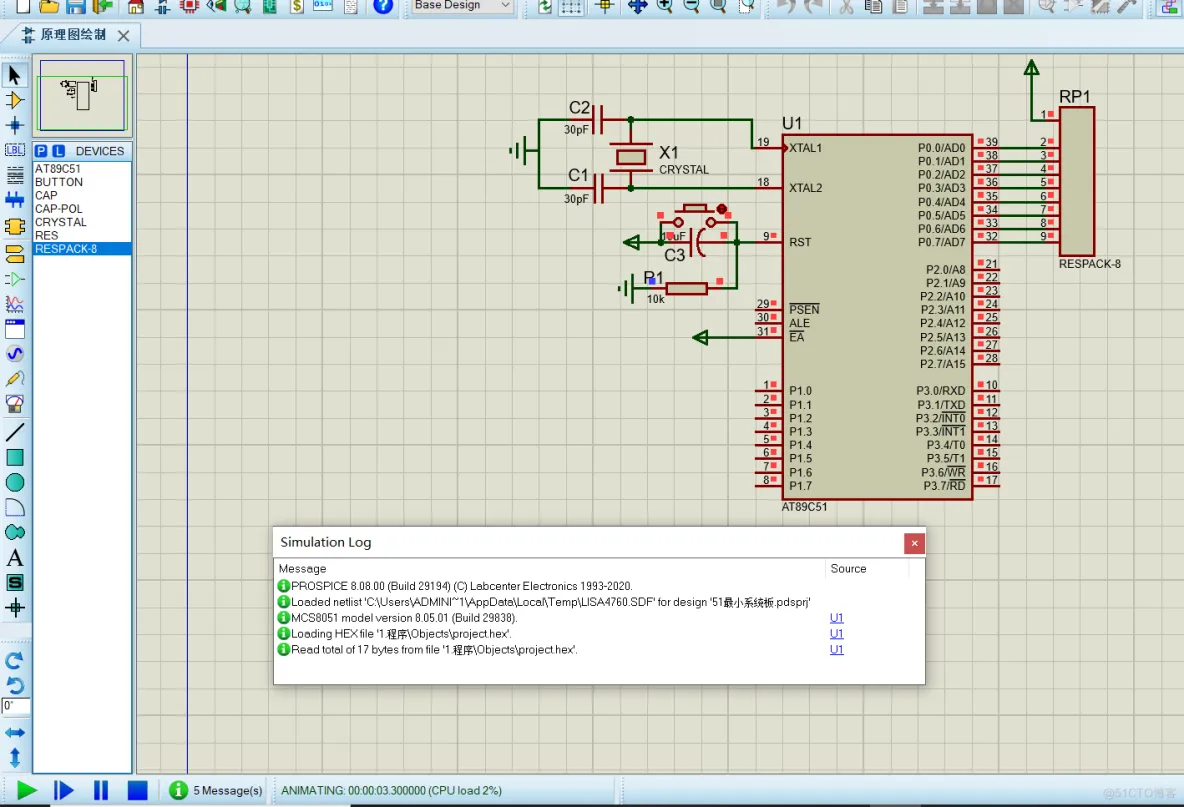Select RESPACK-8 in the devices list
Image resolution: width=1184 pixels, height=807 pixels.
[x=82, y=248]
